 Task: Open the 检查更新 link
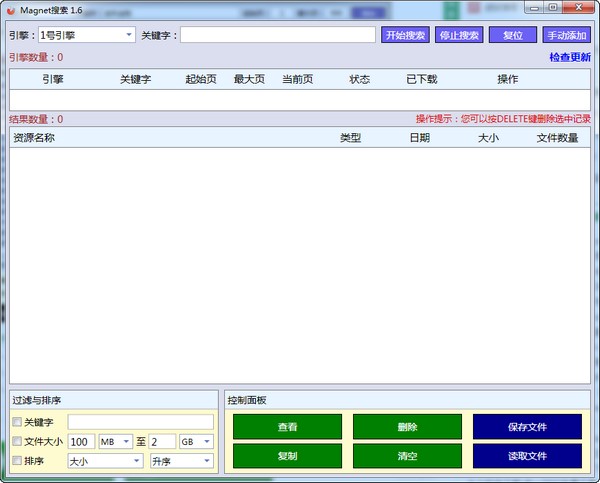click(569, 57)
